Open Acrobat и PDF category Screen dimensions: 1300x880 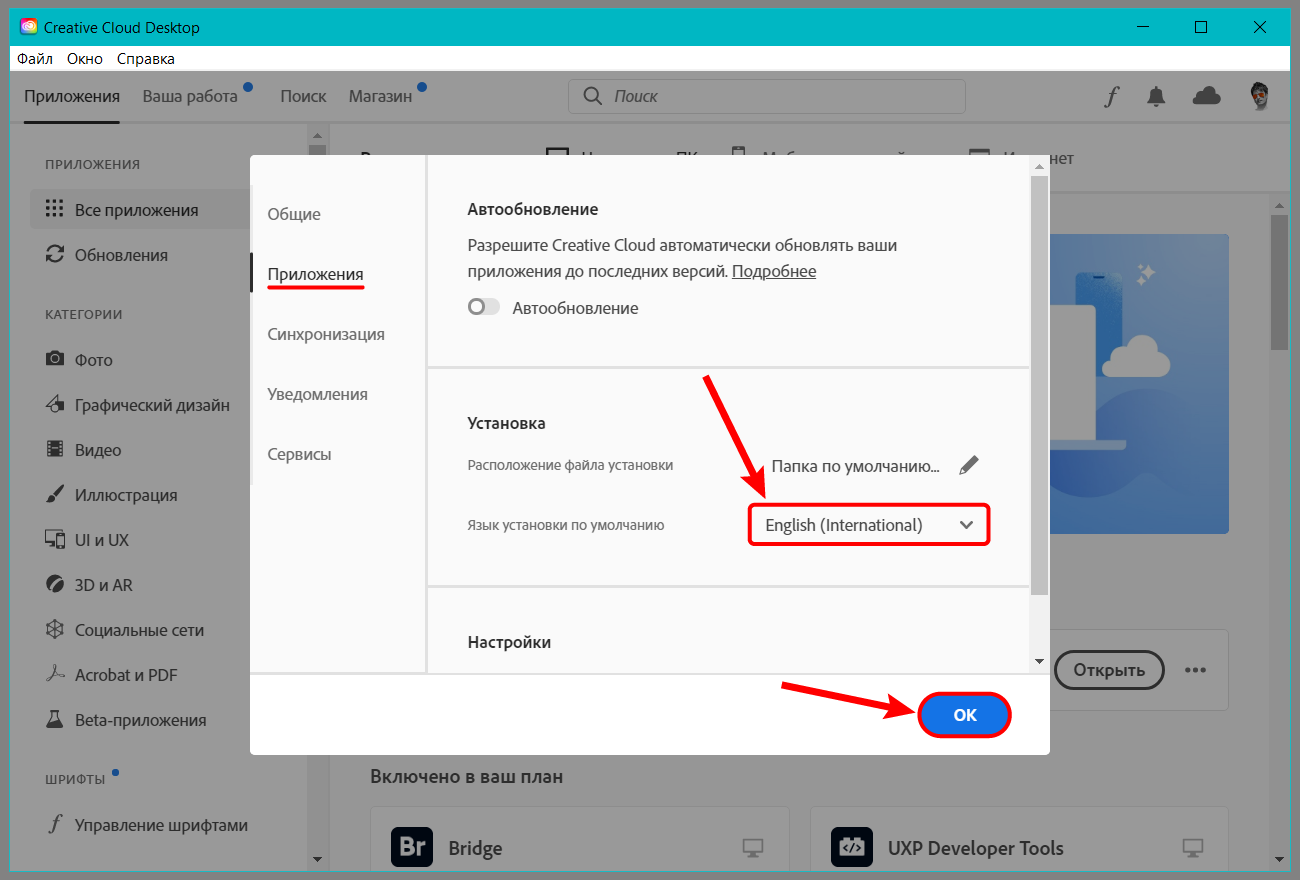(x=126, y=675)
